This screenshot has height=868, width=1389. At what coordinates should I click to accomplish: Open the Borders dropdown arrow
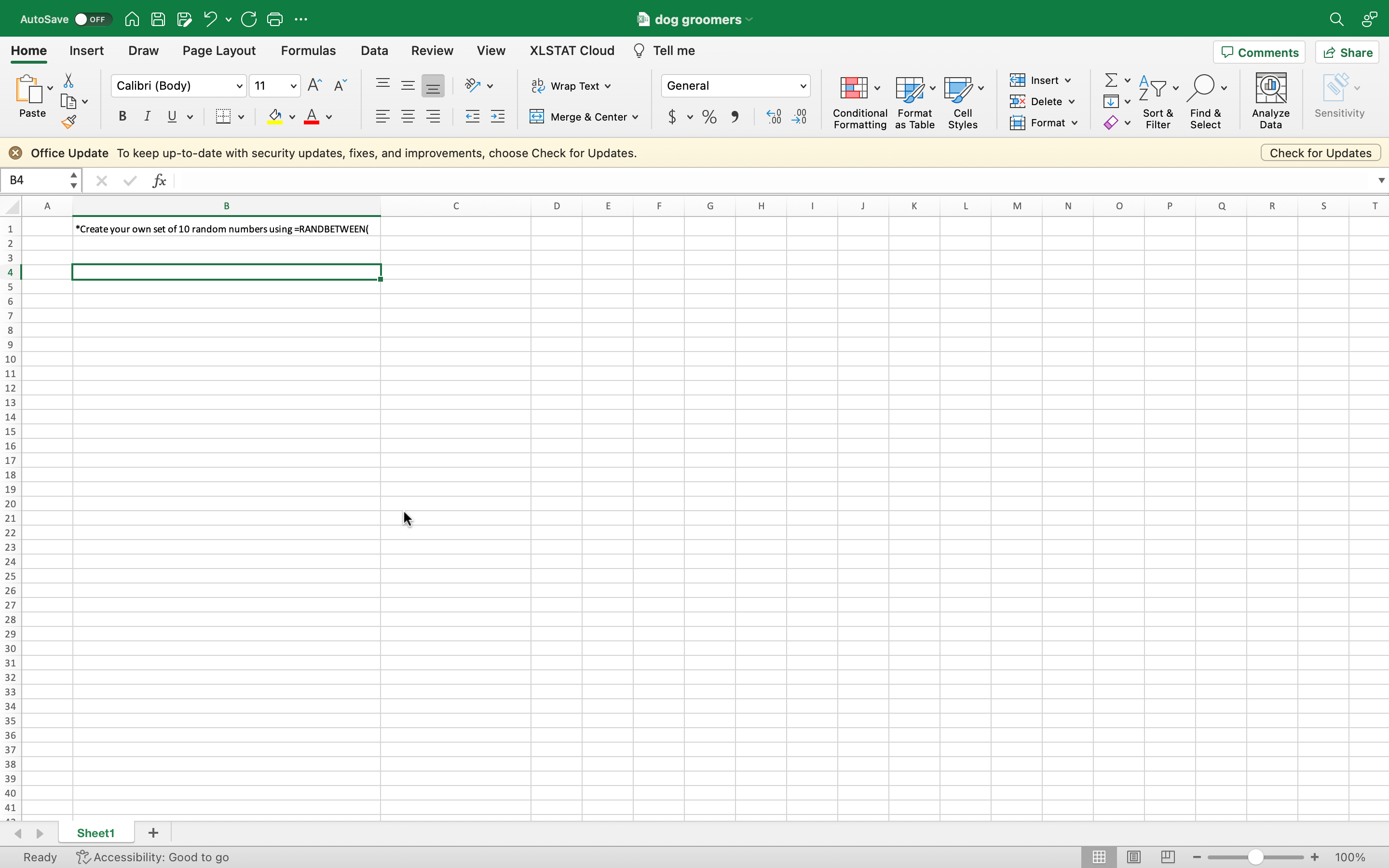(x=241, y=117)
